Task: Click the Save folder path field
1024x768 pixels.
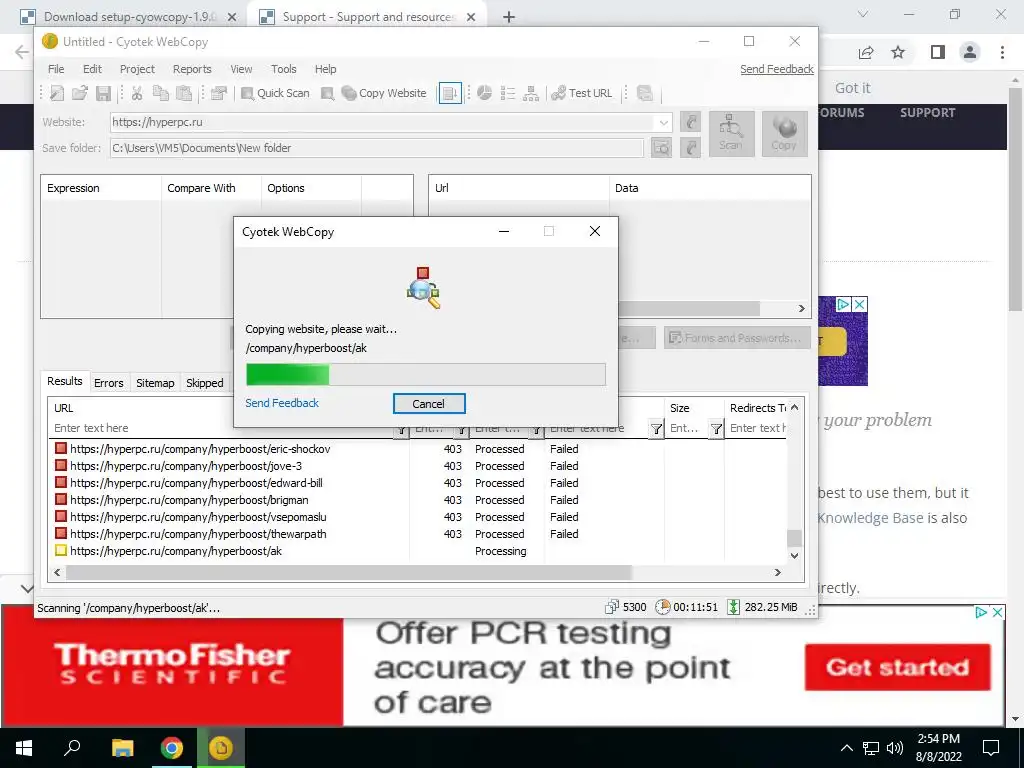Action: pos(377,148)
